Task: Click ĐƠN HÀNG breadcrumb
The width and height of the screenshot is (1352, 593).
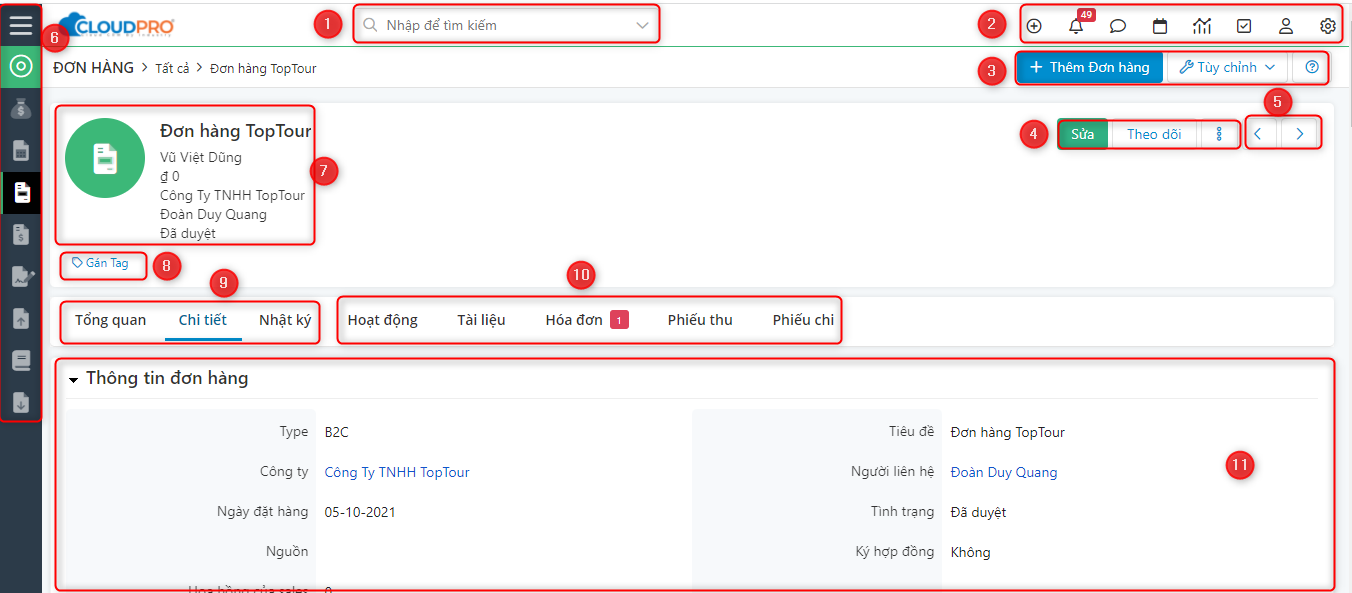Action: 93,68
